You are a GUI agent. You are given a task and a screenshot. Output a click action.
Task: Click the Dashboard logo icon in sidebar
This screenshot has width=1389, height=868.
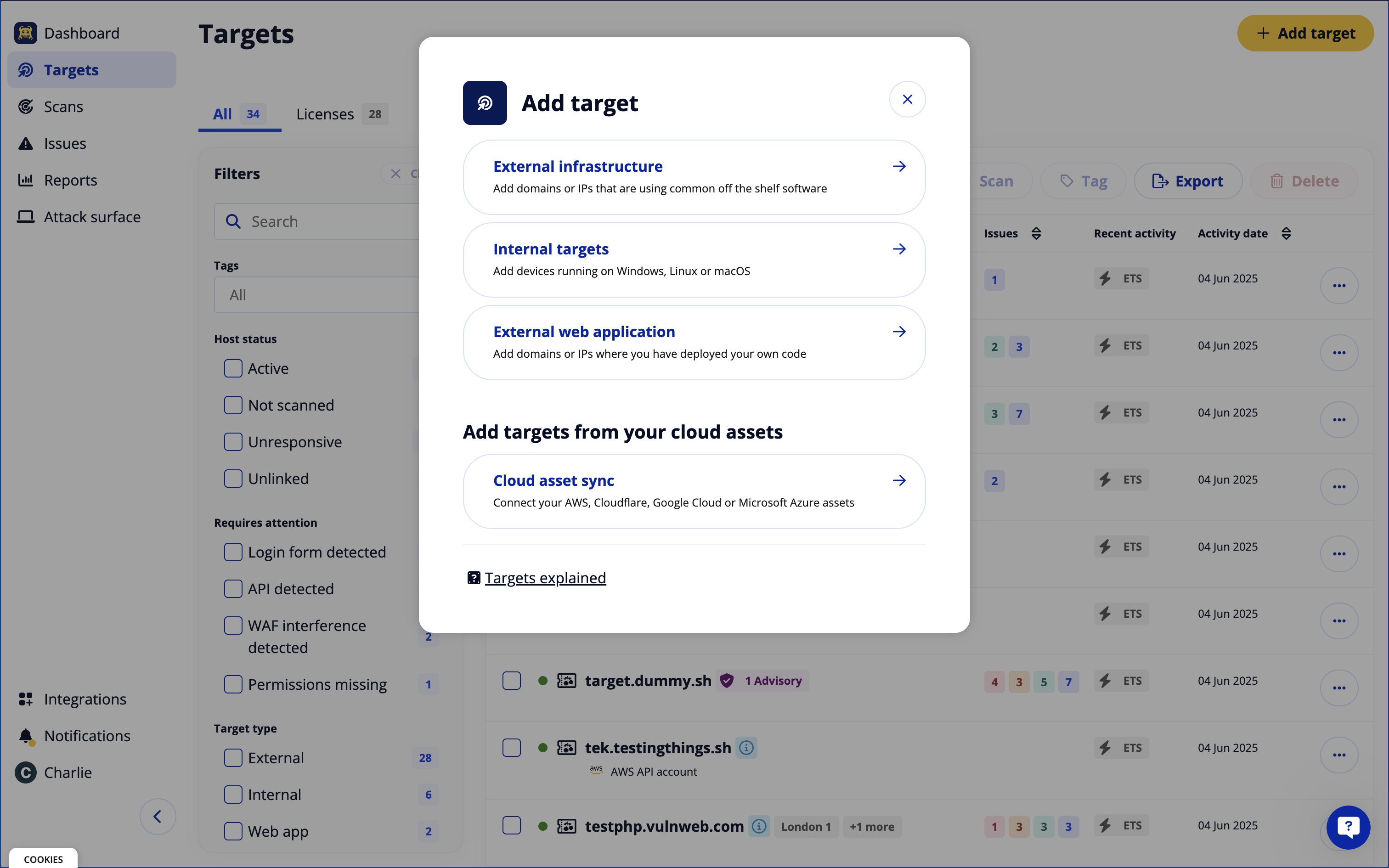pos(26,33)
